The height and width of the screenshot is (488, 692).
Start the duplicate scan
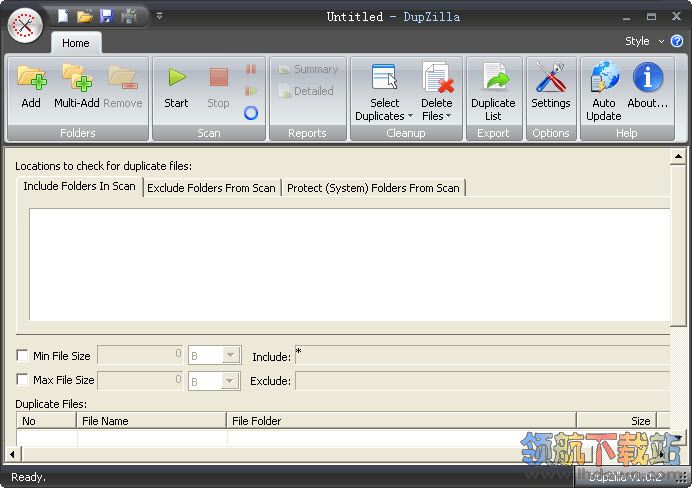[177, 86]
